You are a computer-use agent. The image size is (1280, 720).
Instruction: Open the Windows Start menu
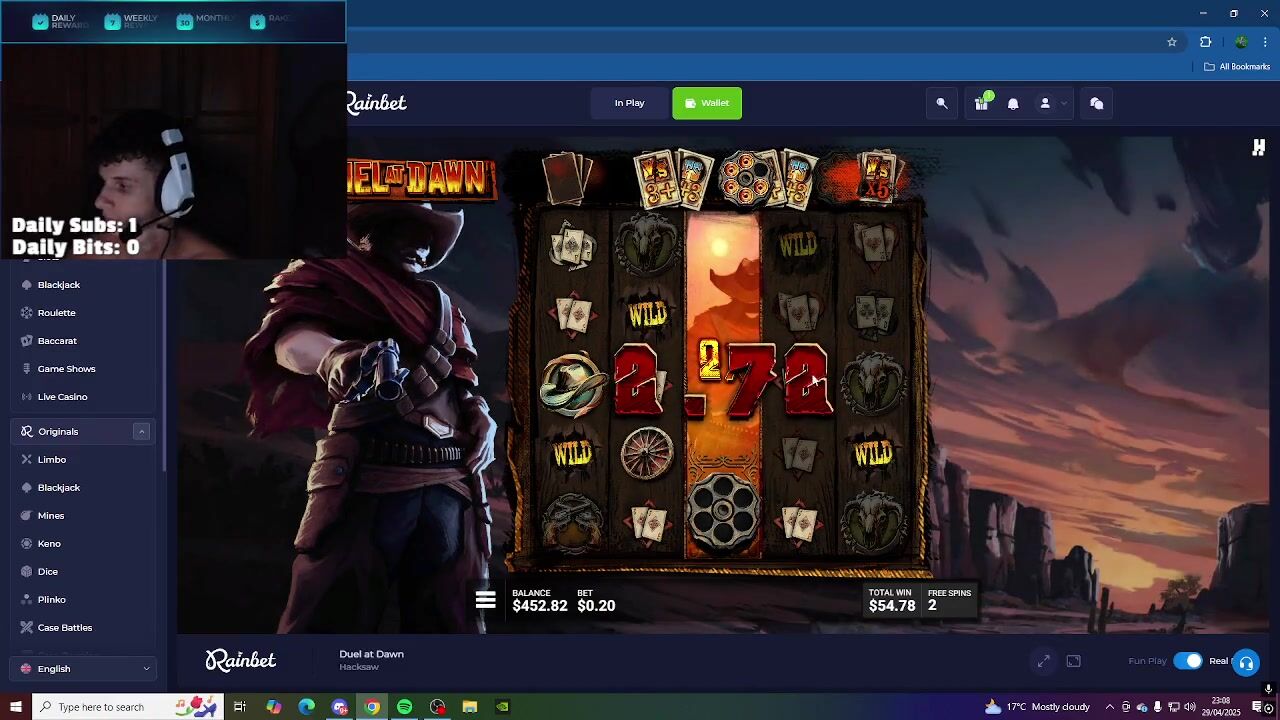click(15, 707)
